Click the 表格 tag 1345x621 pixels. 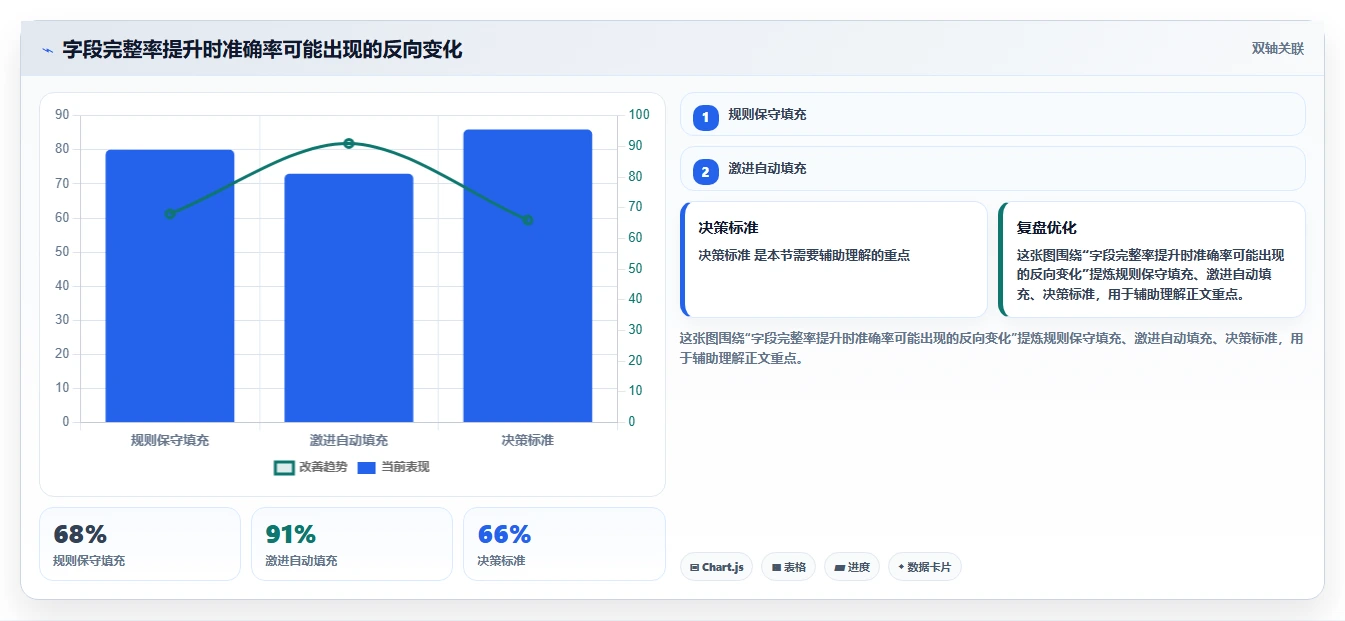(x=788, y=567)
